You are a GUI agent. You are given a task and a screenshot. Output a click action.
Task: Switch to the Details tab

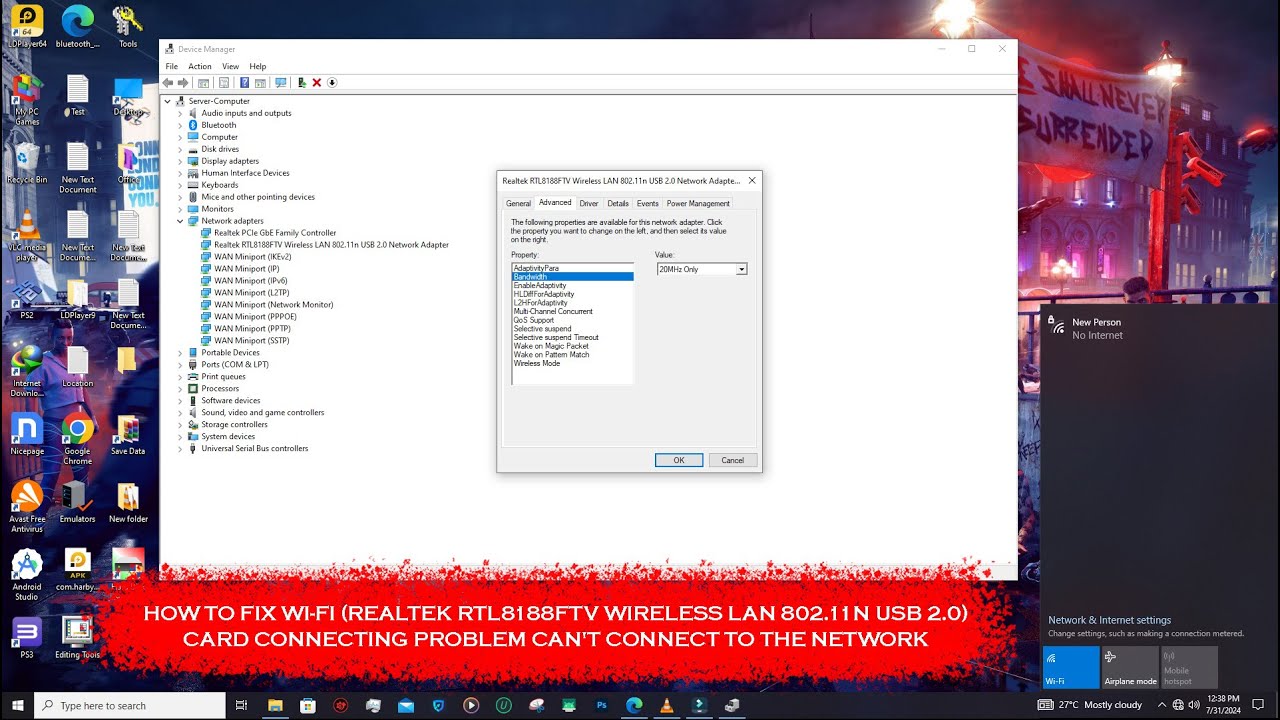pyautogui.click(x=618, y=203)
